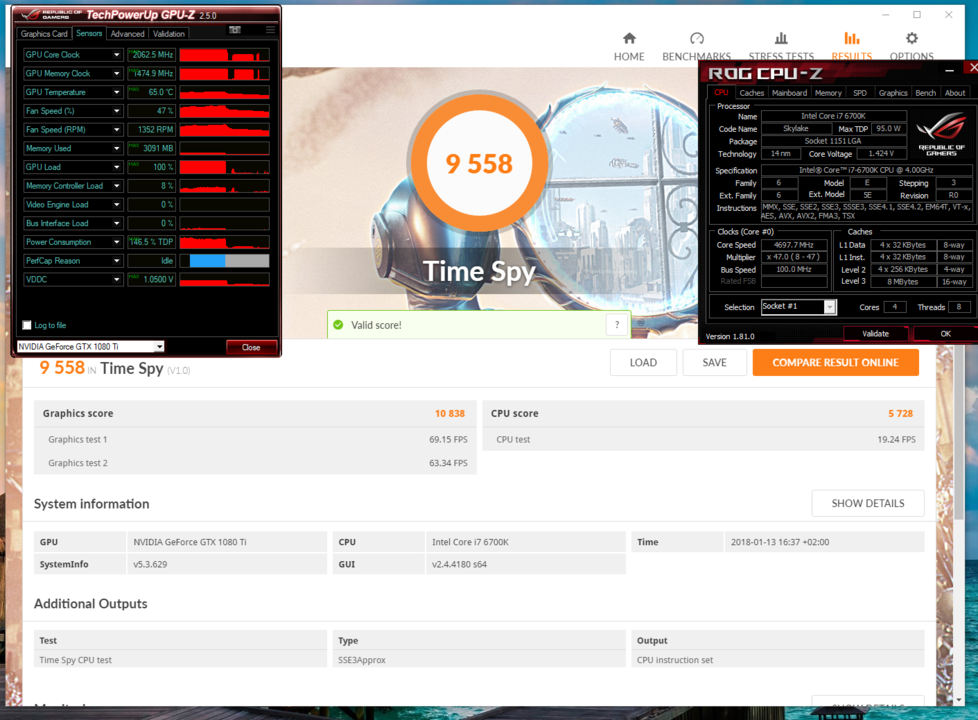Click the PerfCap Reason blue graph bar

pyautogui.click(x=207, y=261)
